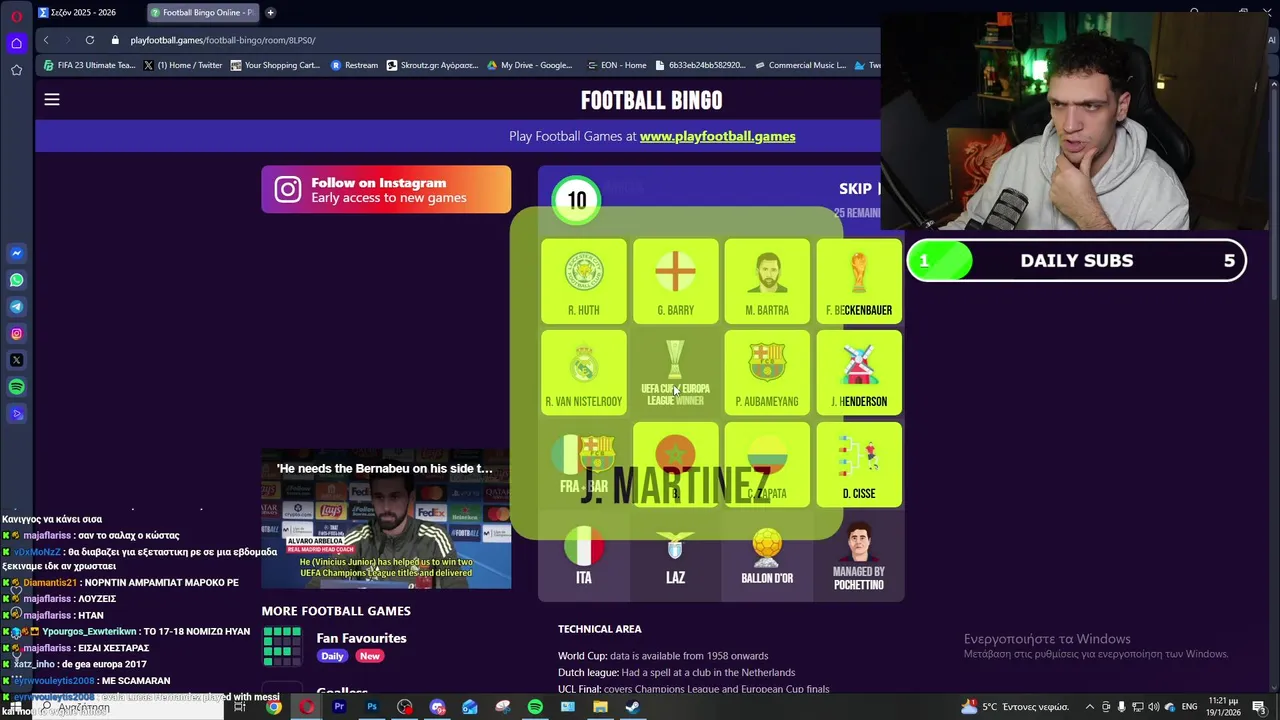The image size is (1280, 720).
Task: Open File Explorer from the taskbar
Action: (x=600, y=707)
